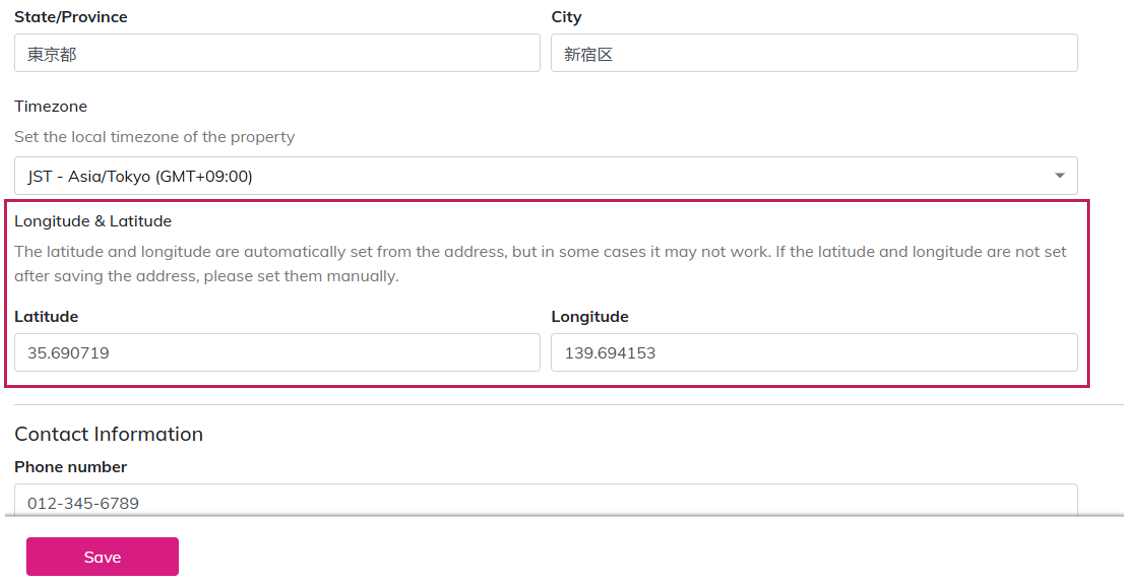Image resolution: width=1135 pixels, height=580 pixels.
Task: Click the Timezone label
Action: click(x=51, y=106)
